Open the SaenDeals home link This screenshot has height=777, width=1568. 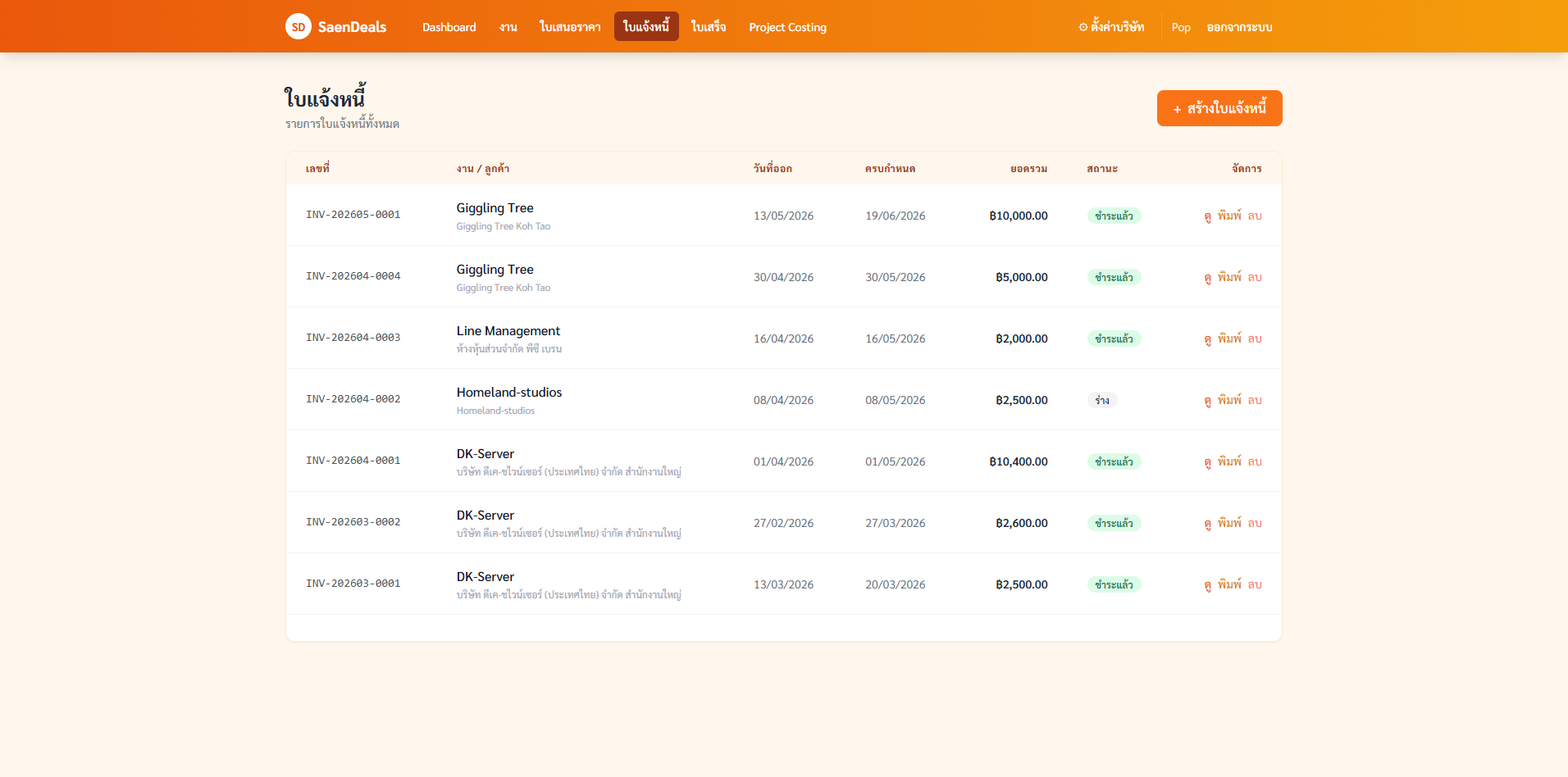tap(336, 26)
